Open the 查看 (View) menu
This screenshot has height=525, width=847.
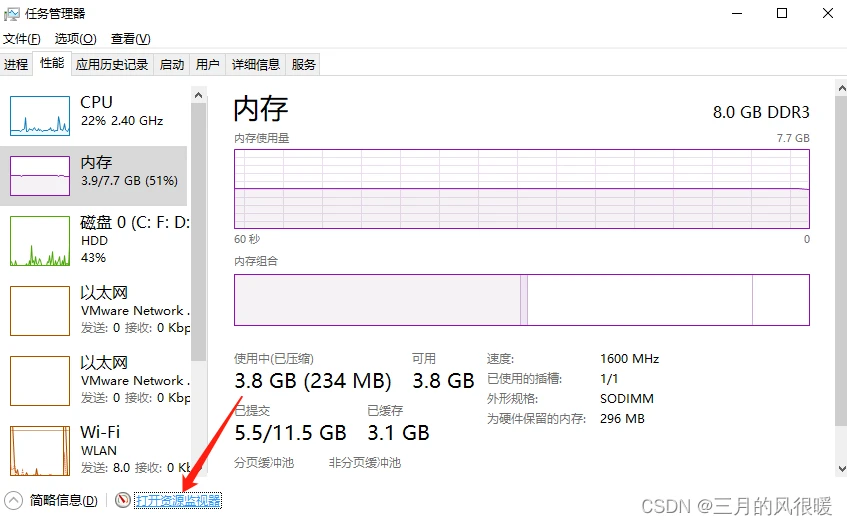point(130,39)
